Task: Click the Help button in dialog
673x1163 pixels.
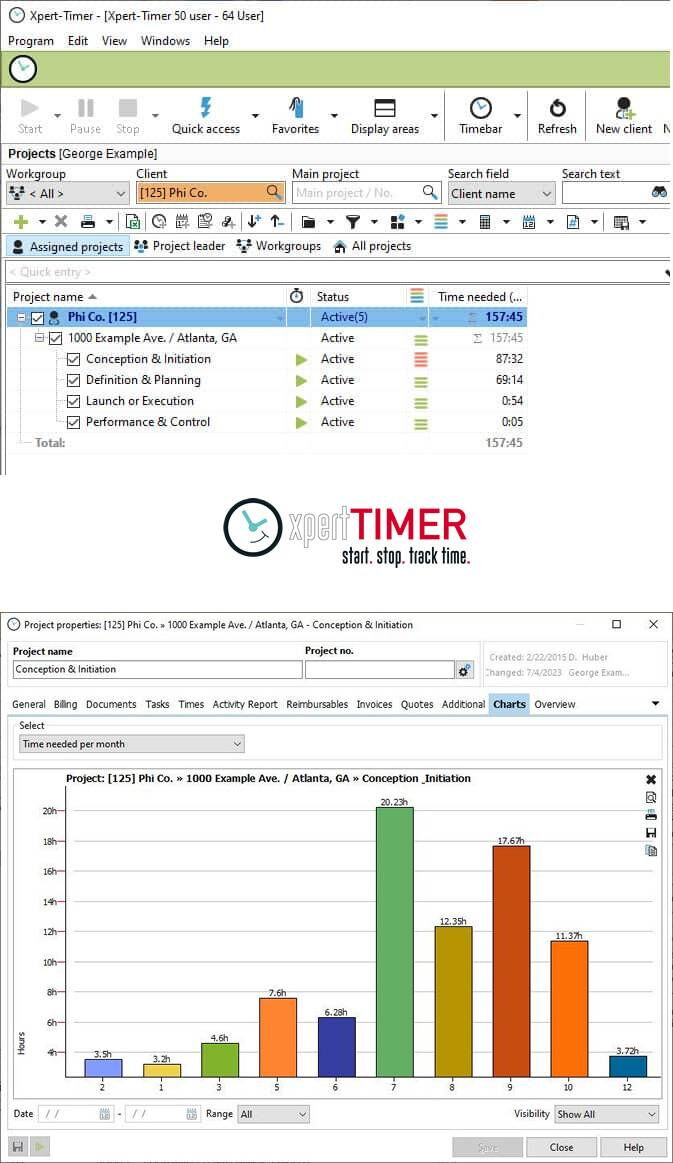Action: [633, 1147]
